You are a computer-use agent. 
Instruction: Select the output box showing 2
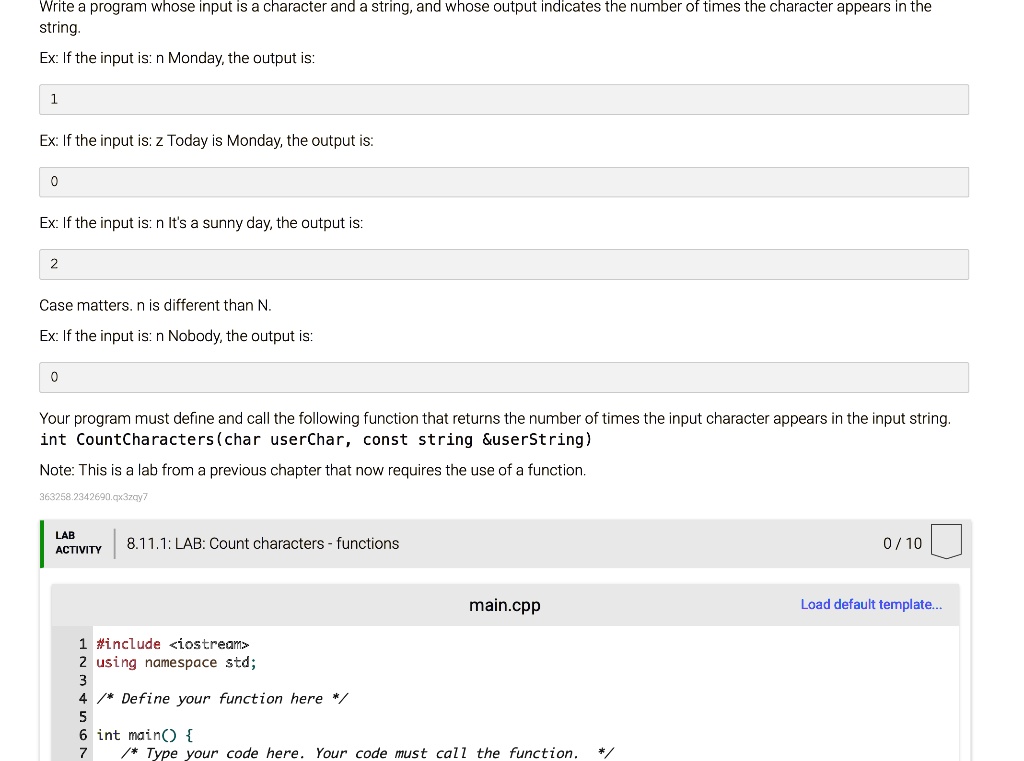pyautogui.click(x=503, y=263)
